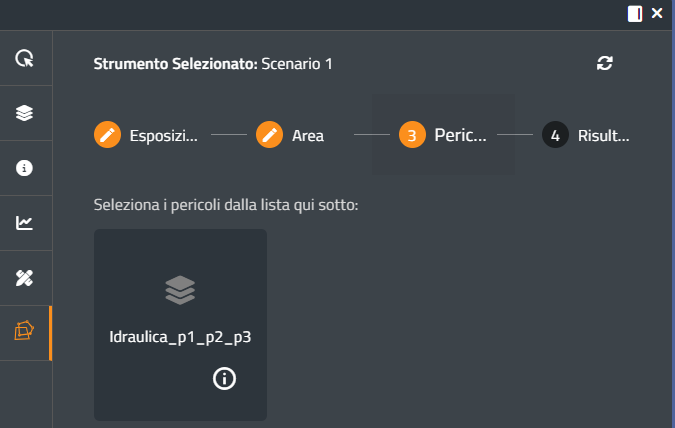Go to the Esposizi... step label
The image size is (675, 428).
[x=163, y=135]
